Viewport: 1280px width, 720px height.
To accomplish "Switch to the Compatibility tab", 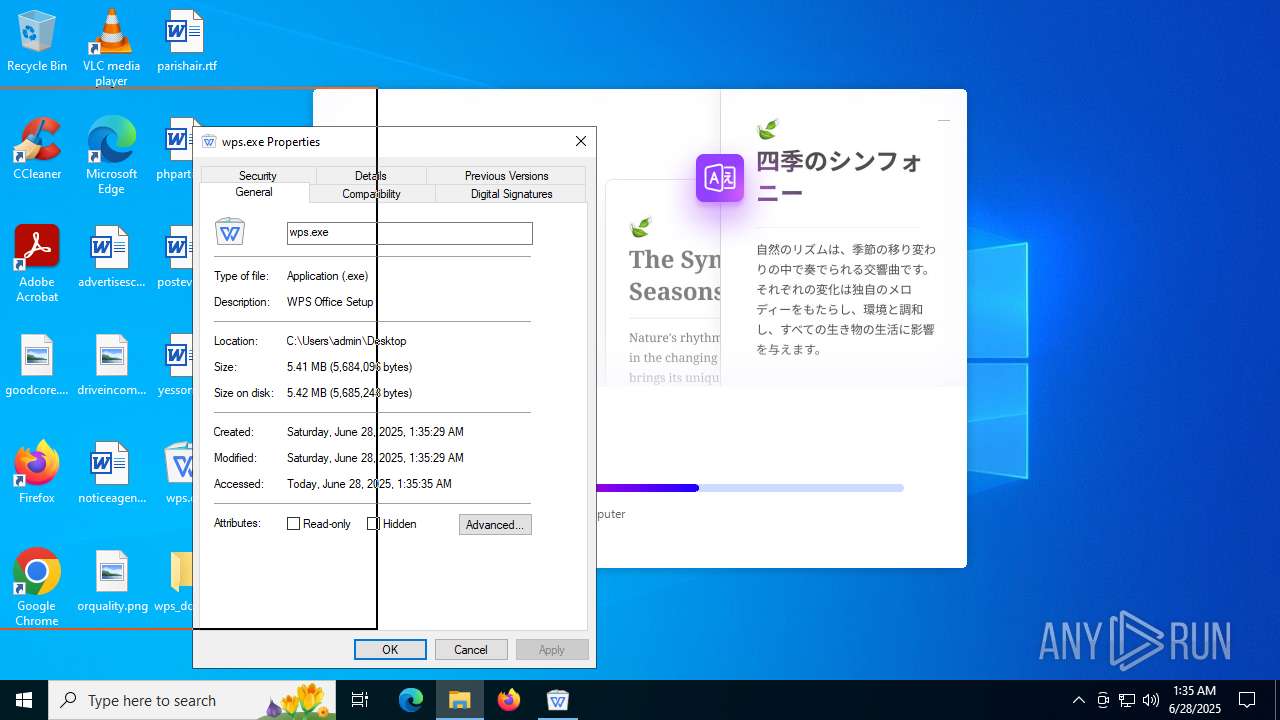I will pyautogui.click(x=371, y=194).
